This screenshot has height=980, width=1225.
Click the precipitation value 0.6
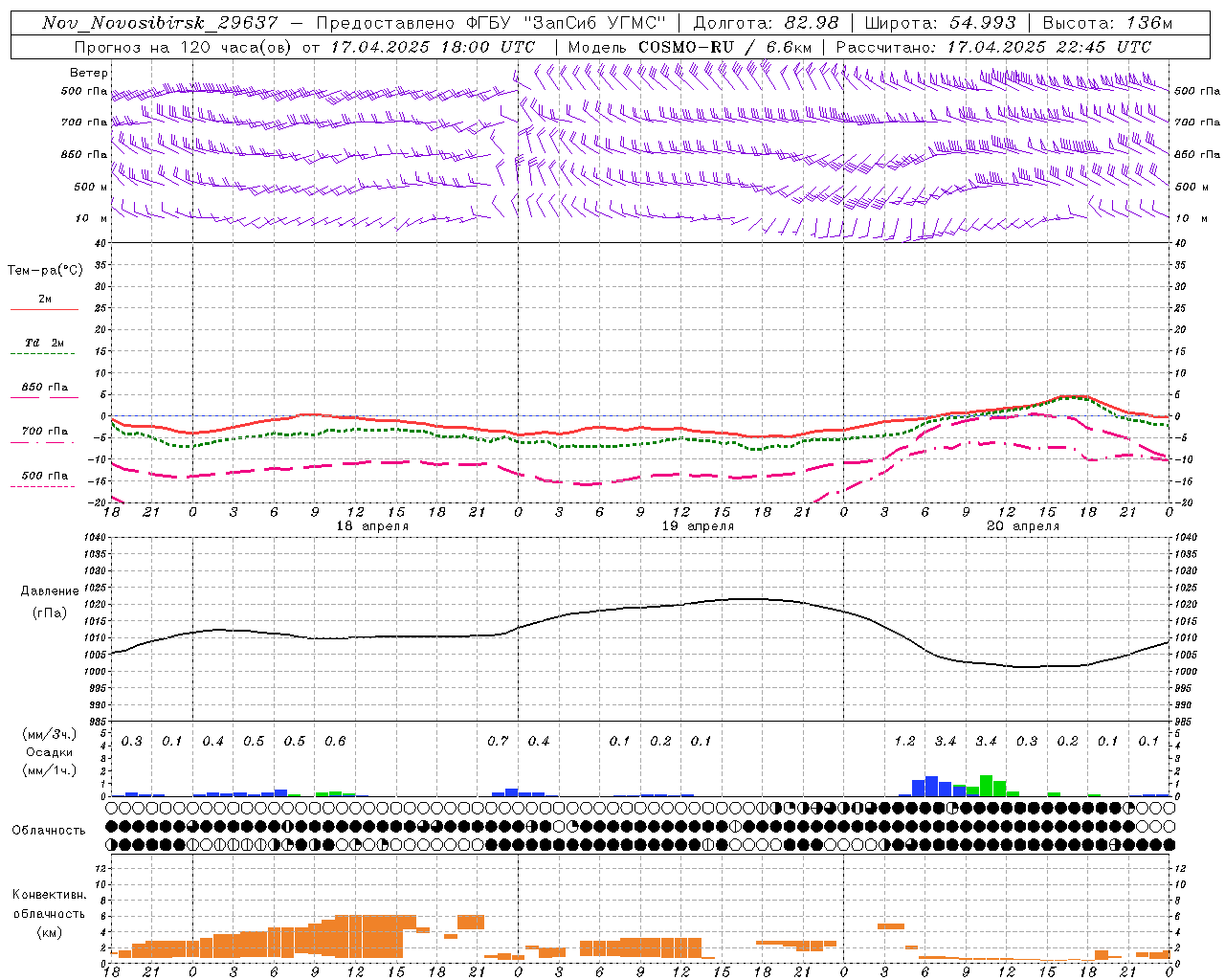[x=335, y=742]
